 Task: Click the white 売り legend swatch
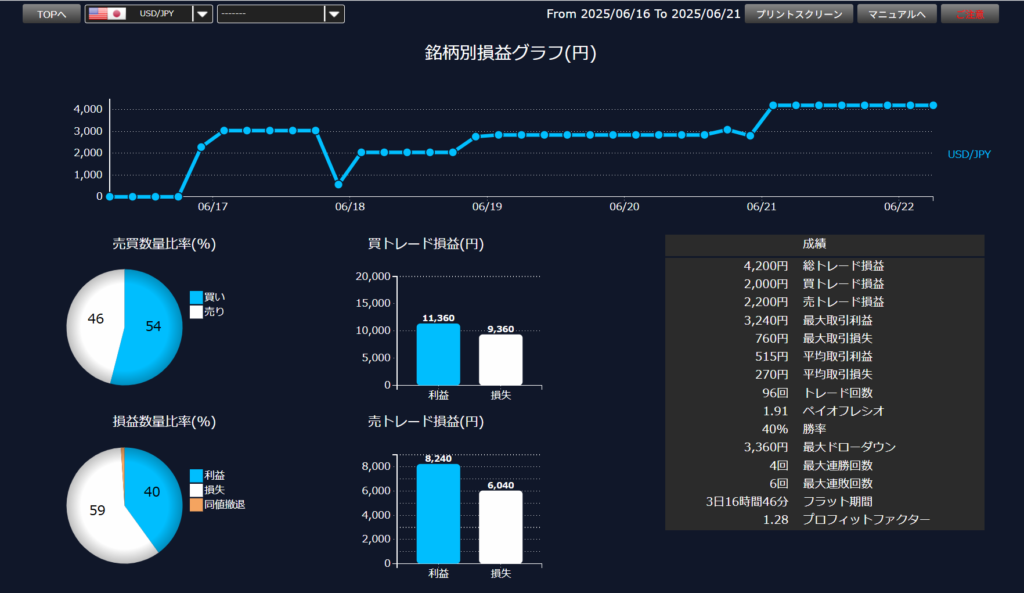(x=196, y=312)
